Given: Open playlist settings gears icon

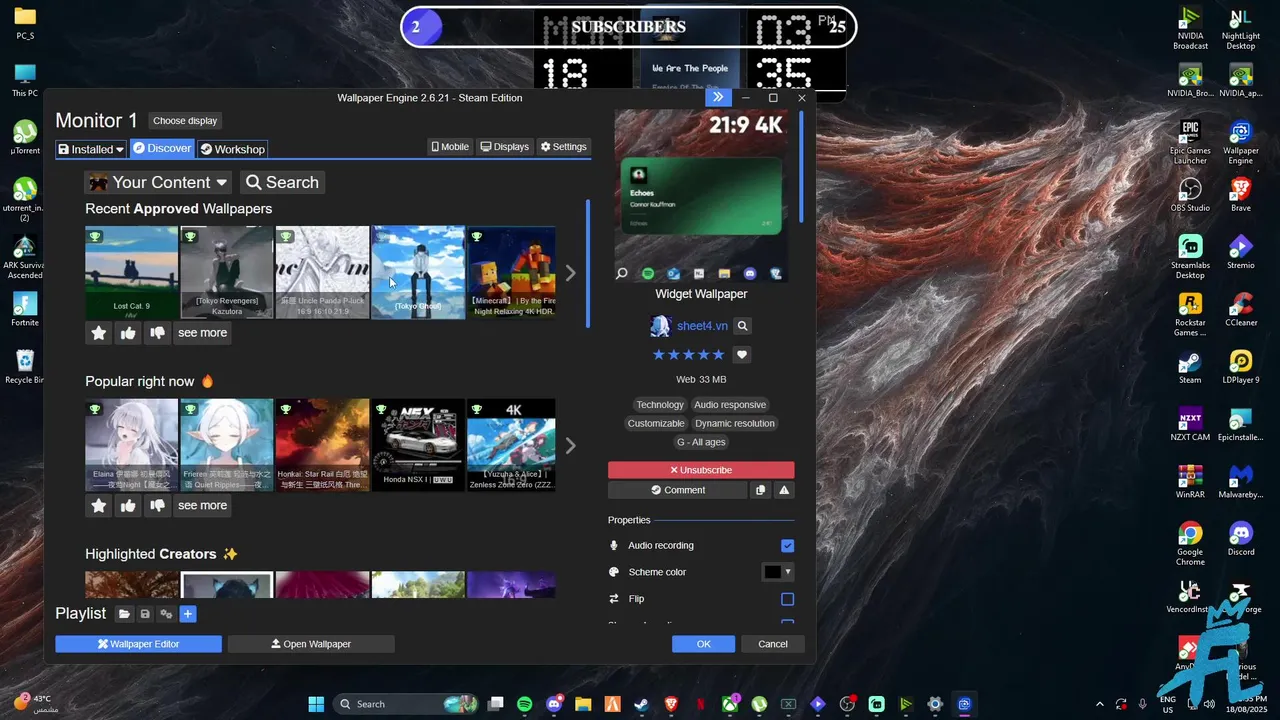Looking at the screenshot, I should point(166,614).
